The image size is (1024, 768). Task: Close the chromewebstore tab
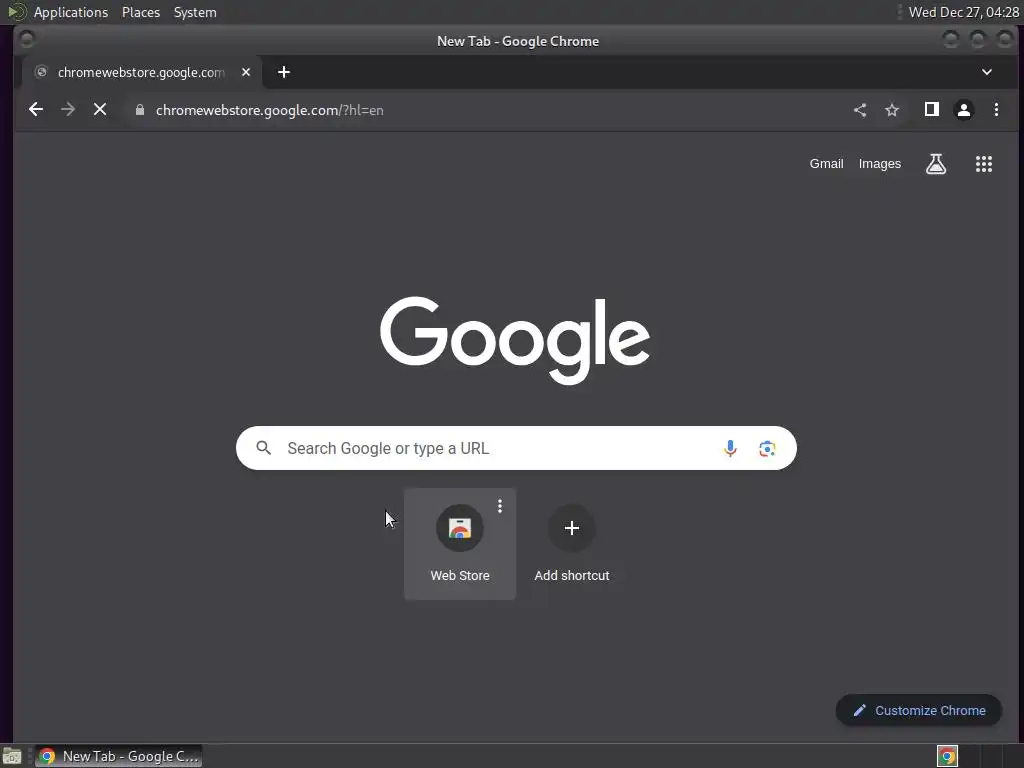tap(246, 72)
